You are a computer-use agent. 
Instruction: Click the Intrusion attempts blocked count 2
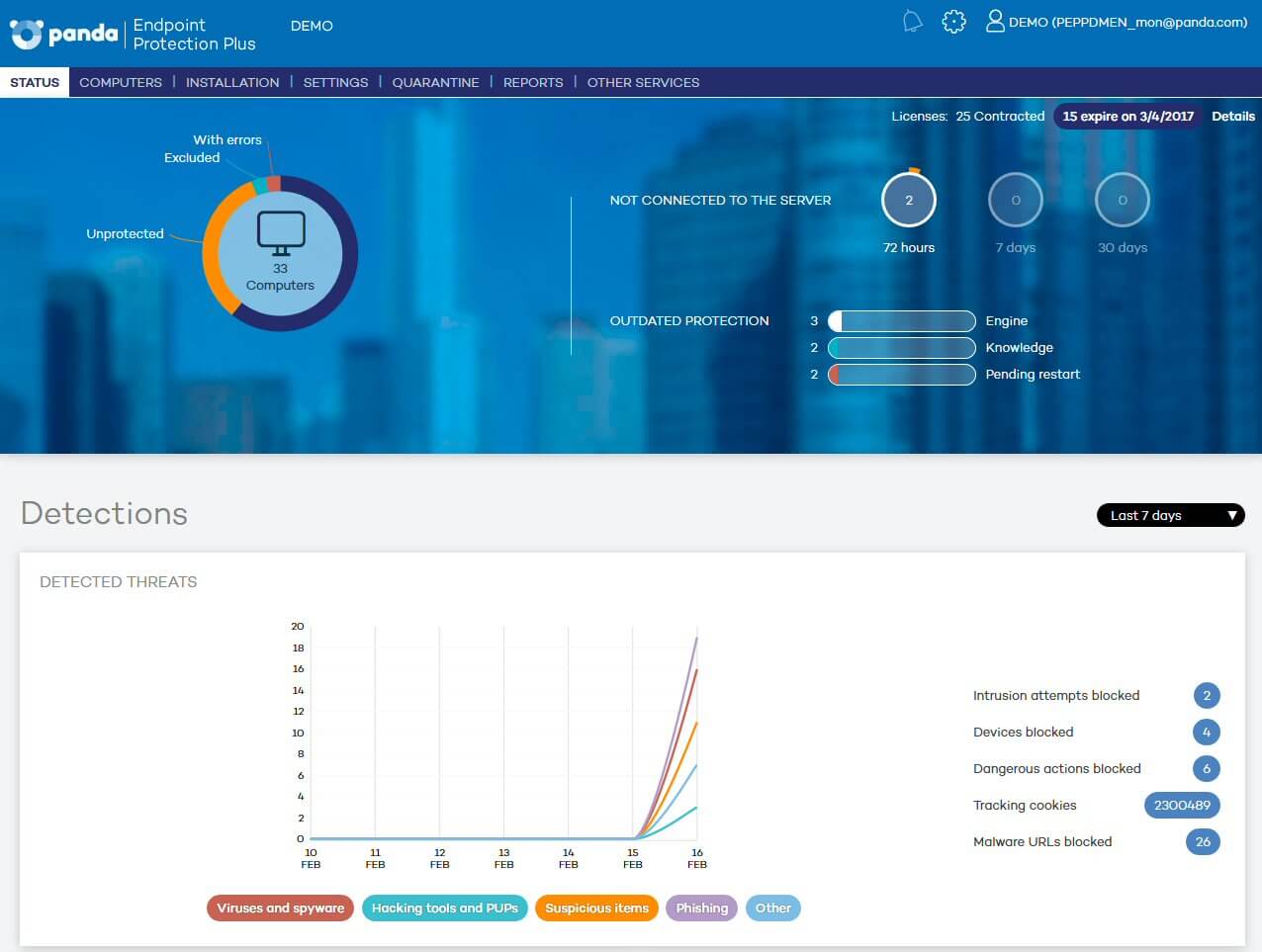click(x=1207, y=695)
